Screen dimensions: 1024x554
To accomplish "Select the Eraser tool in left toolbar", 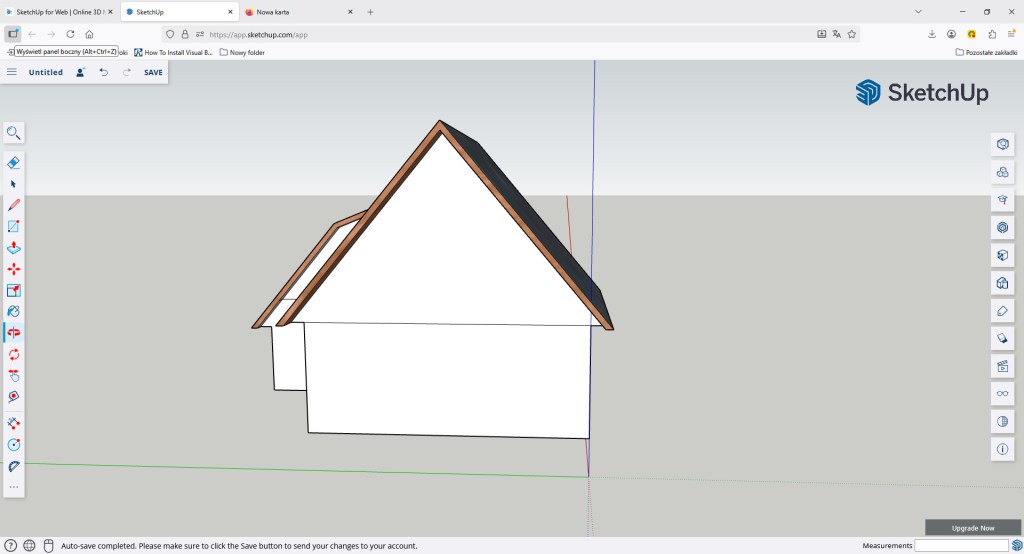I will [x=14, y=162].
